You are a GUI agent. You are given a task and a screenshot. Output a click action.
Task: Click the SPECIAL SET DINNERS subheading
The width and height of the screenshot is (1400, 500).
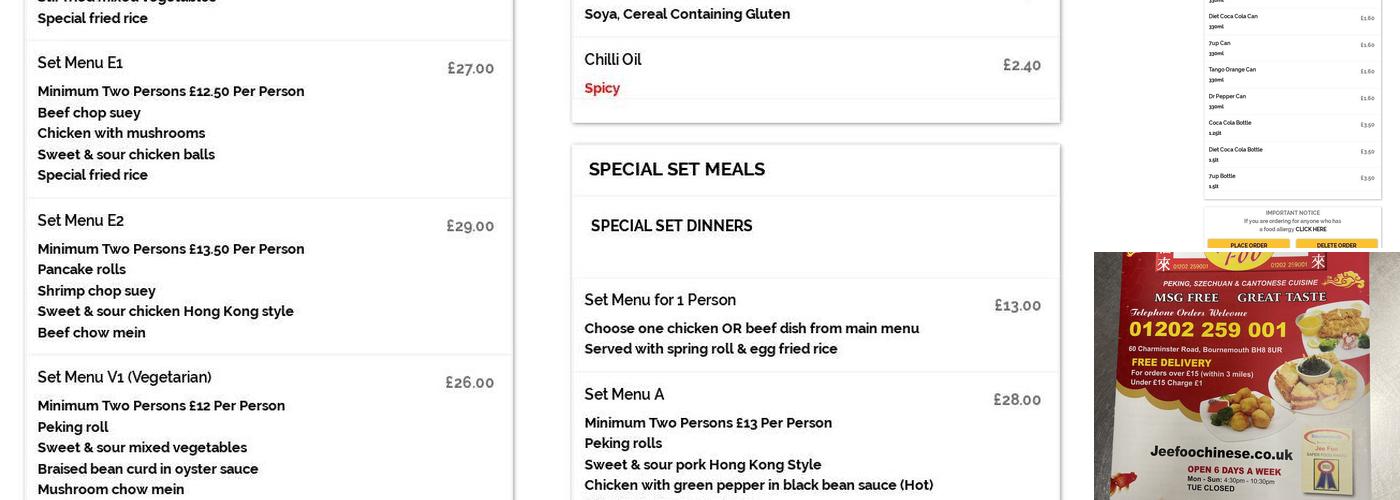(672, 226)
